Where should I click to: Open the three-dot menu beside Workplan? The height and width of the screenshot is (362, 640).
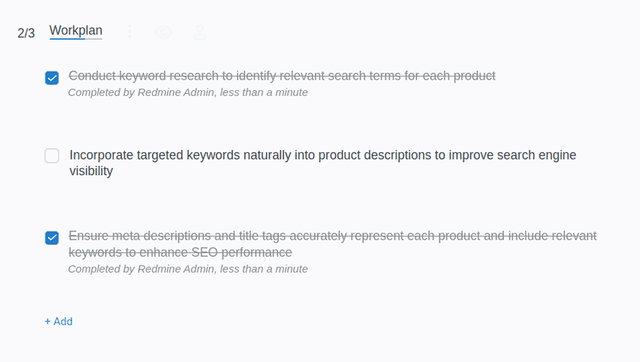click(130, 31)
